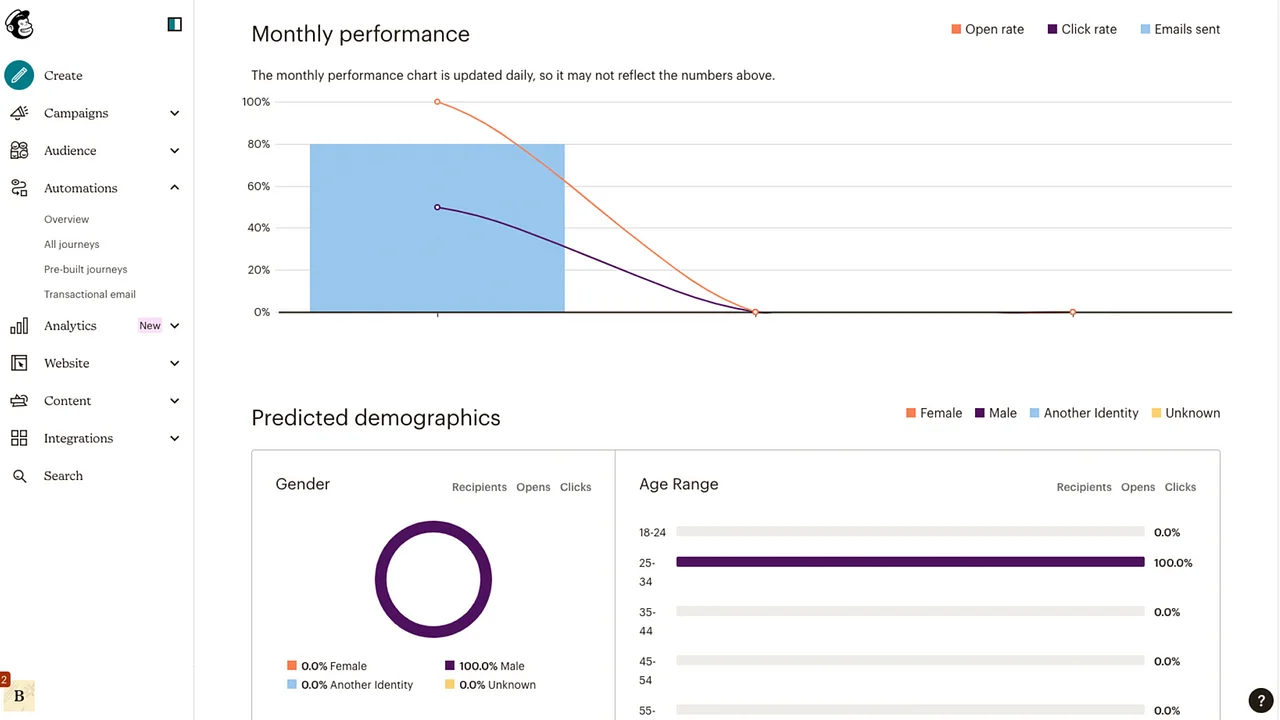Image resolution: width=1280 pixels, height=720 pixels.
Task: Click the Audience people icon
Action: [x=19, y=151]
